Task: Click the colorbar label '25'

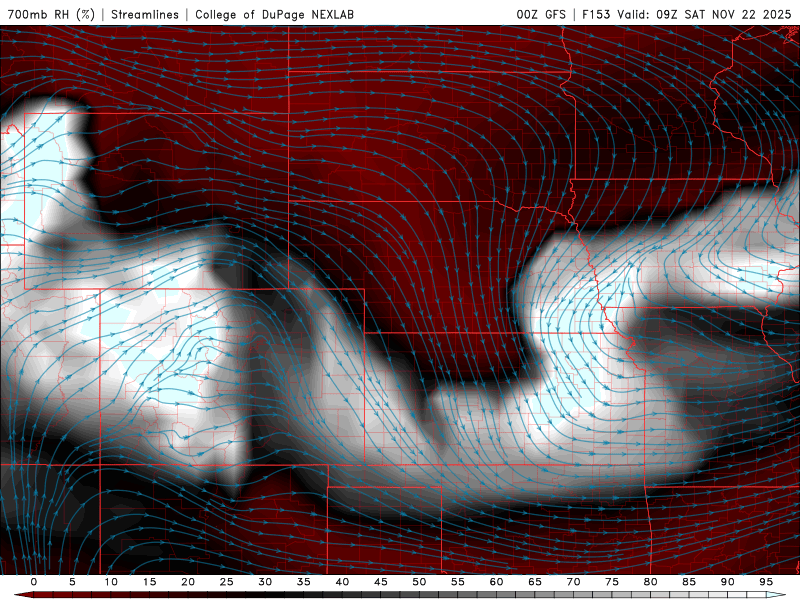Action: click(227, 582)
